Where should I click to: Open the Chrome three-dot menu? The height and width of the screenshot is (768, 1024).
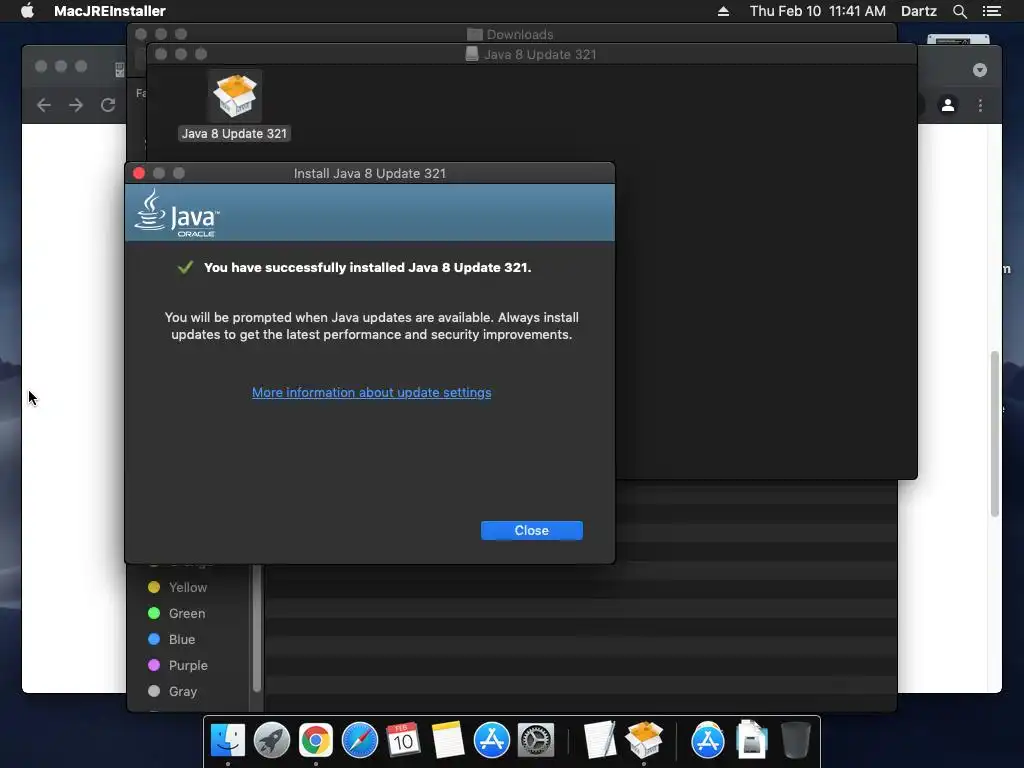[x=980, y=105]
